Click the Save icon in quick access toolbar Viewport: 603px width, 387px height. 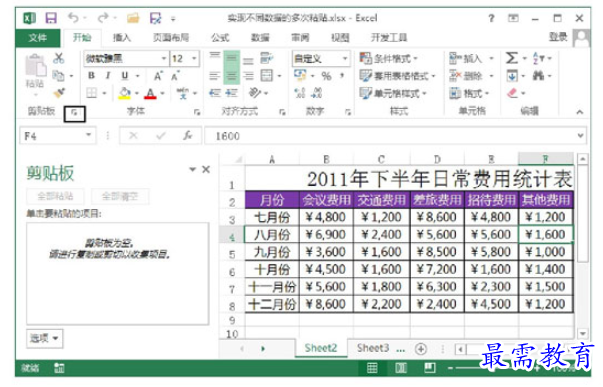(x=51, y=18)
